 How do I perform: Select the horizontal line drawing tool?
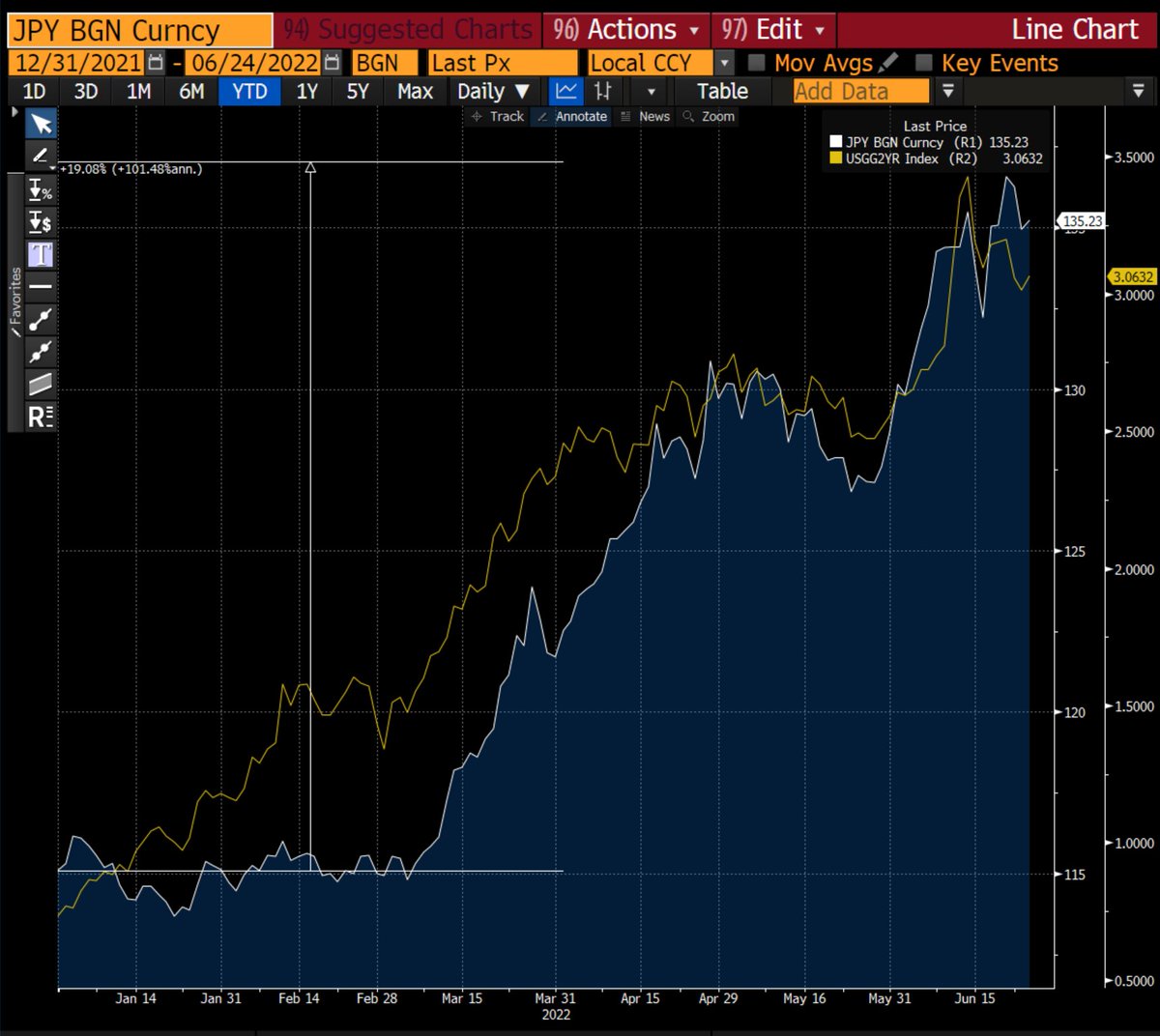click(41, 287)
